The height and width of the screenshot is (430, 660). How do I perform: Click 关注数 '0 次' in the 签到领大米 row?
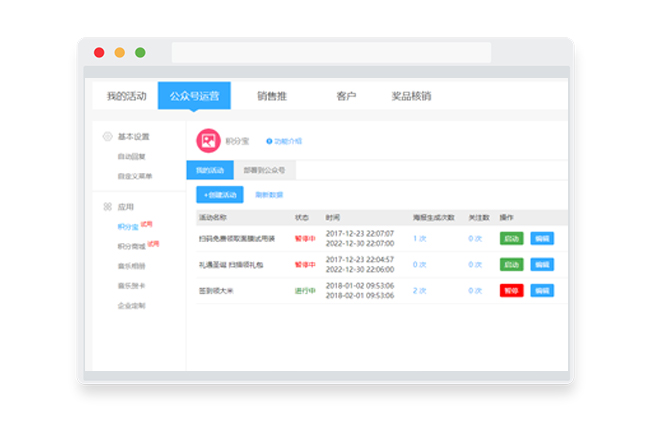coord(475,291)
